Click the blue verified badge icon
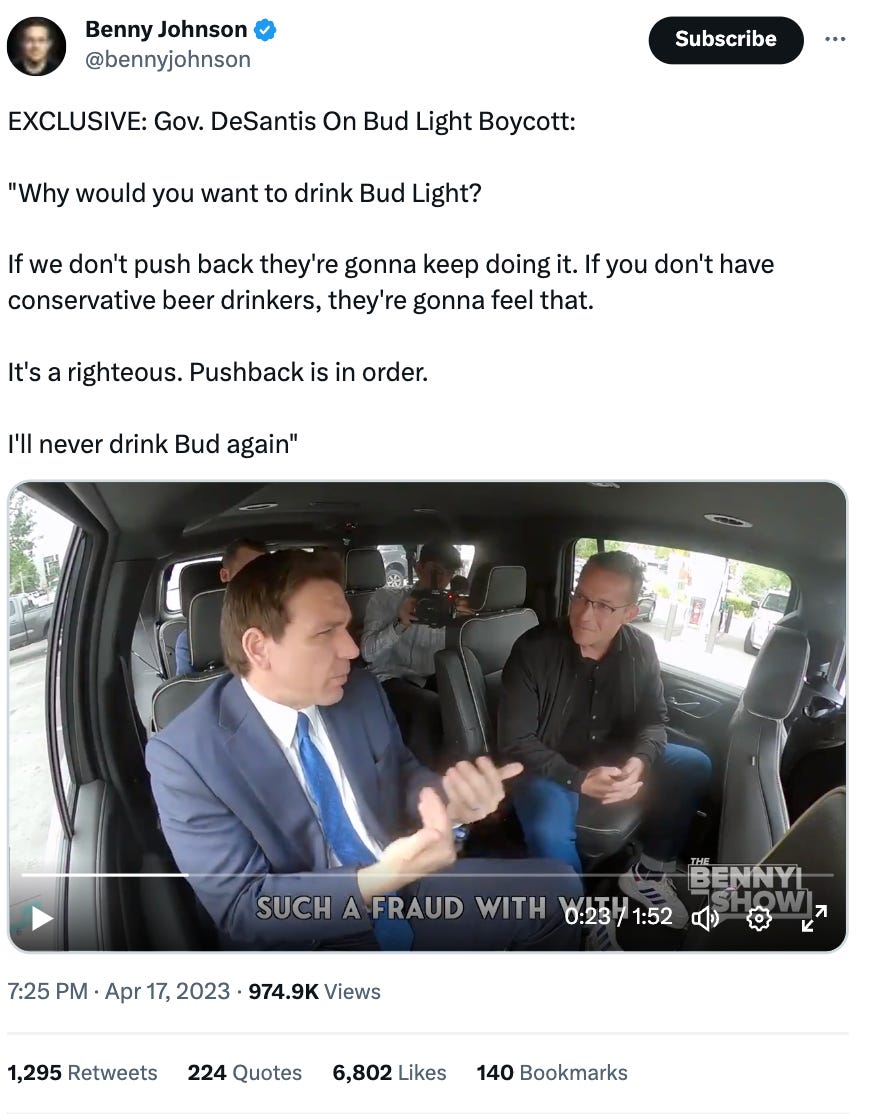 266,31
